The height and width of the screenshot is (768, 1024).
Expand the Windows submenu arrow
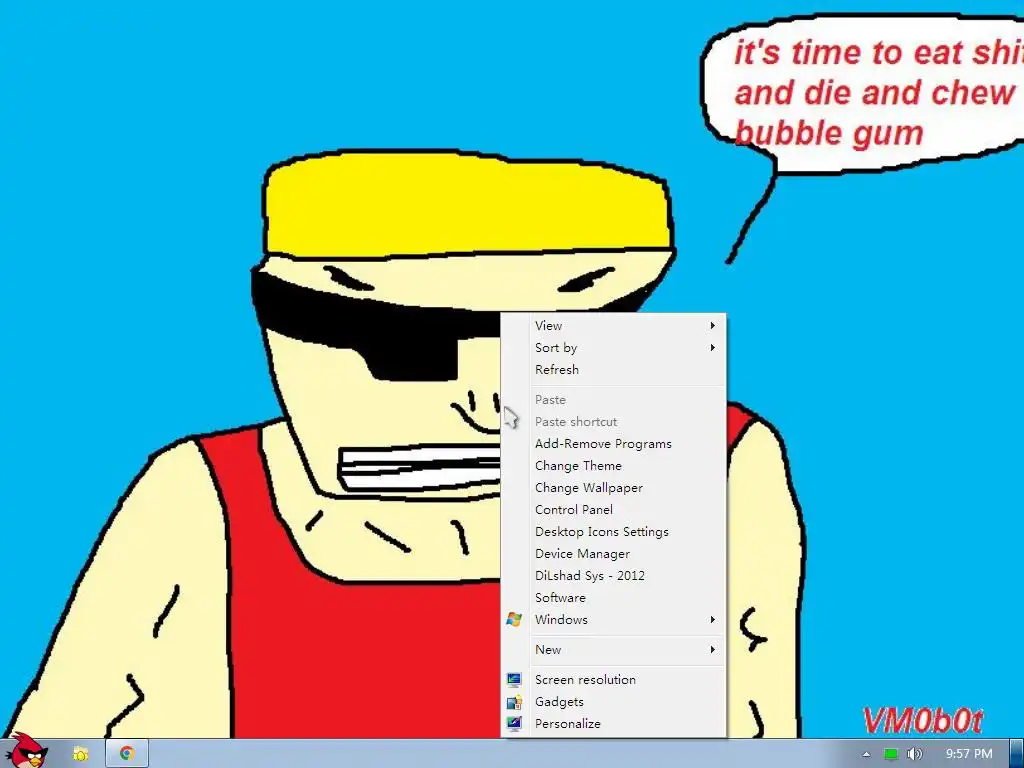coord(712,619)
